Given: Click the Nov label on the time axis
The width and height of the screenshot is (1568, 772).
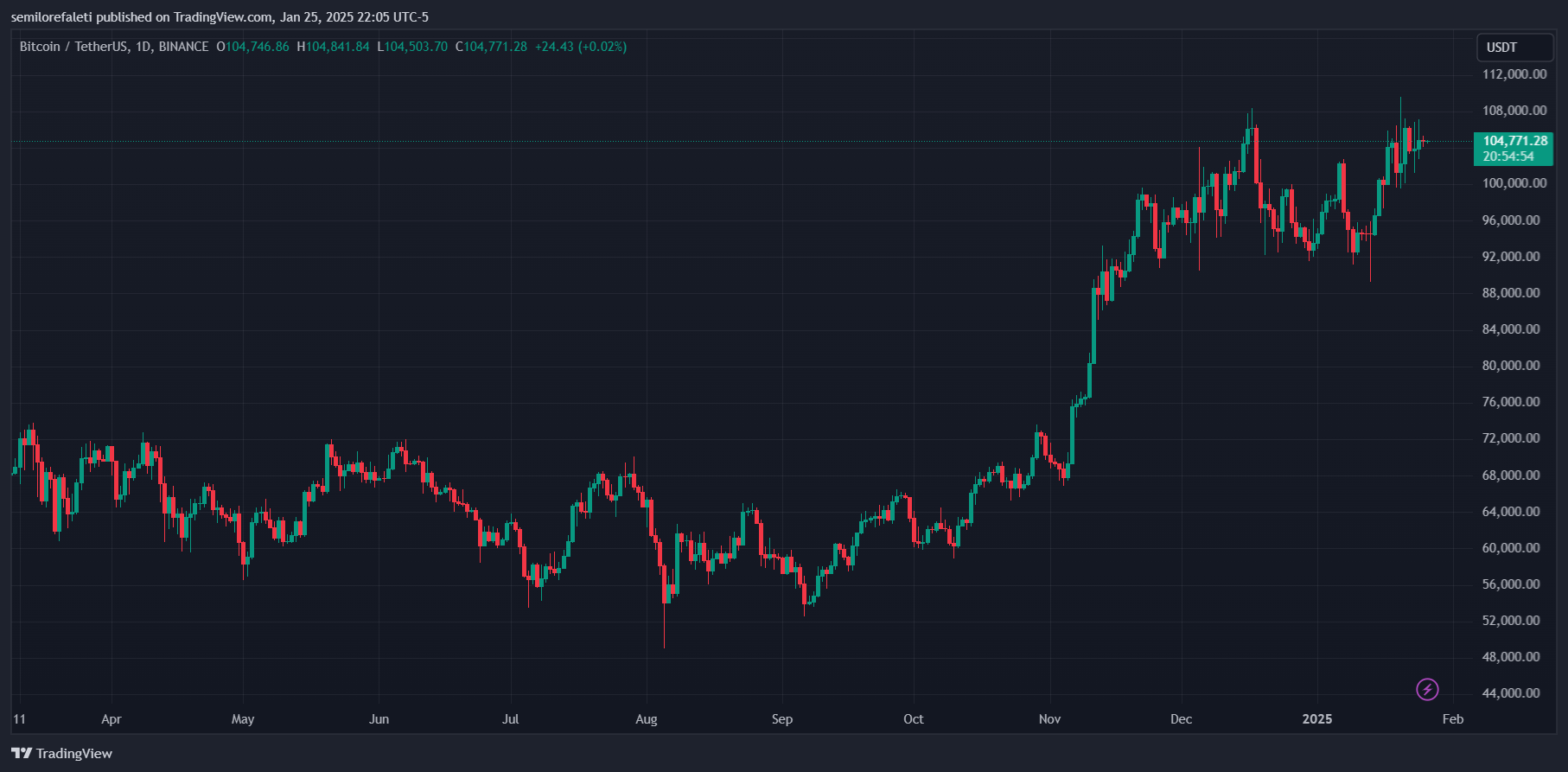Looking at the screenshot, I should point(1049,719).
